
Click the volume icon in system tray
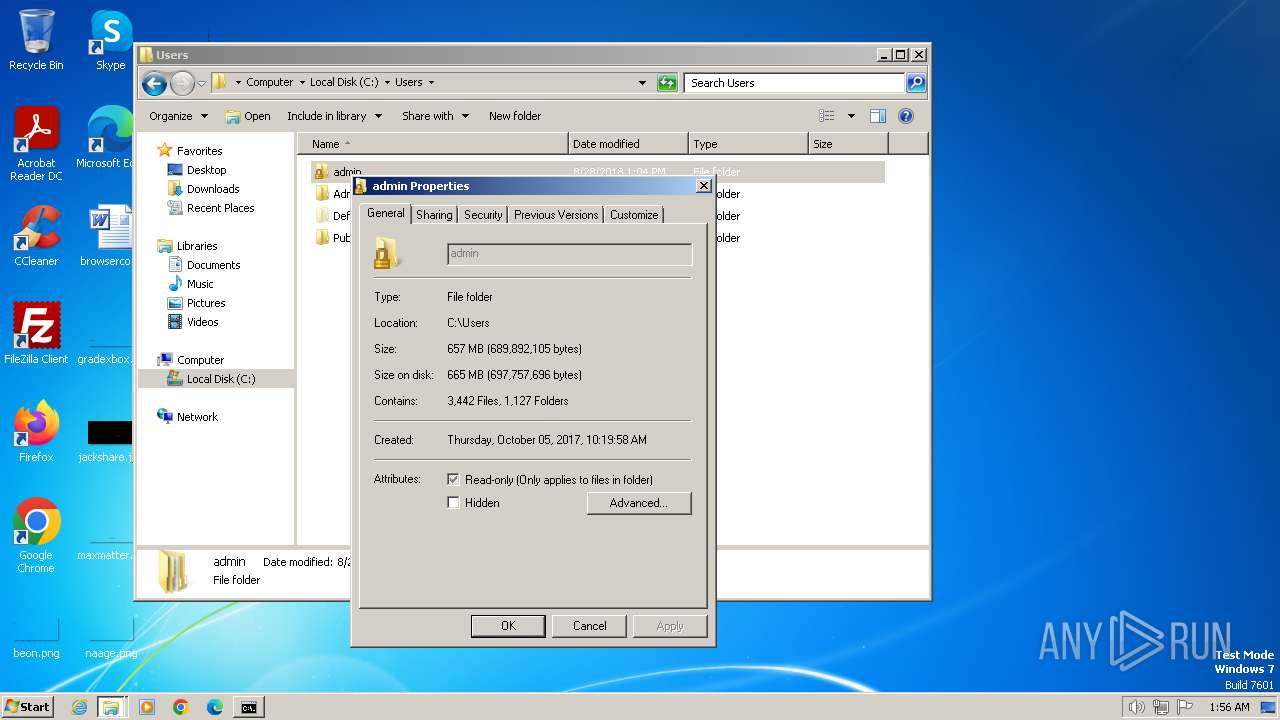click(x=1136, y=707)
